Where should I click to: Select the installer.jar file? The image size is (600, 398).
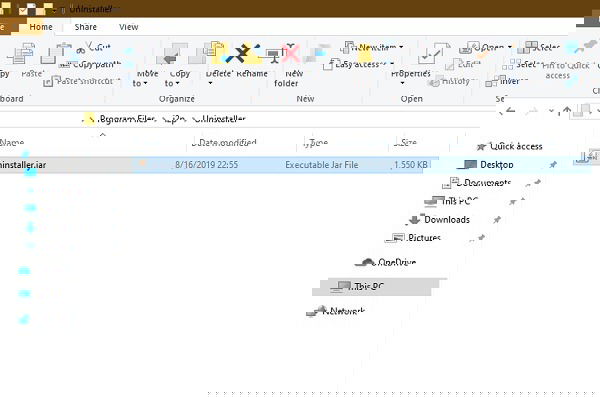[23, 165]
